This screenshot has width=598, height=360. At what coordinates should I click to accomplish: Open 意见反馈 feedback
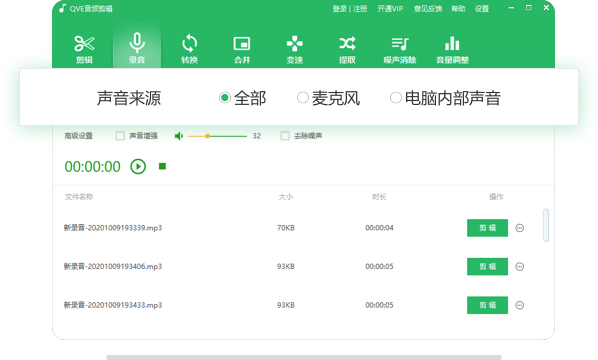[428, 9]
